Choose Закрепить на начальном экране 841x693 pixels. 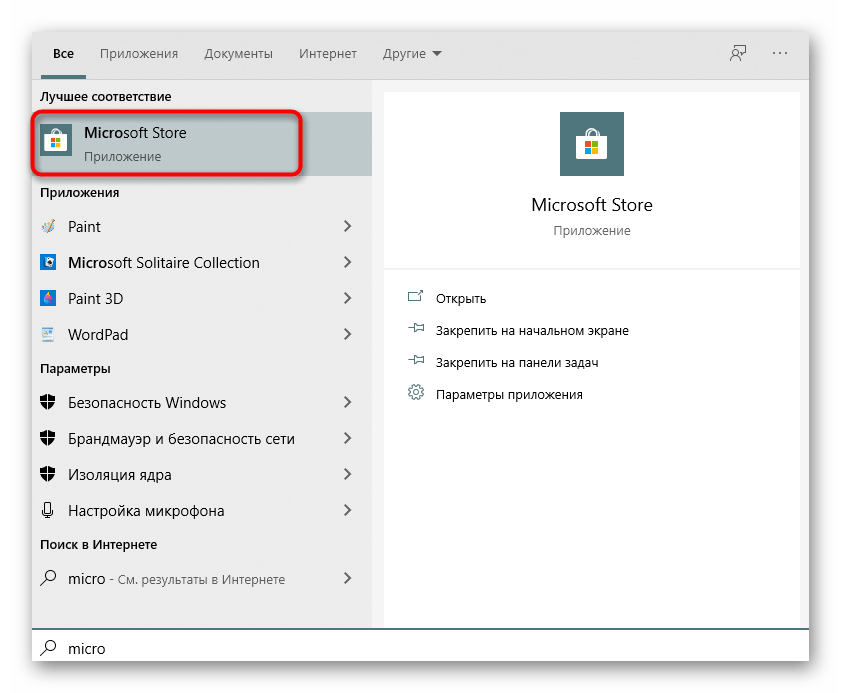[x=532, y=330]
